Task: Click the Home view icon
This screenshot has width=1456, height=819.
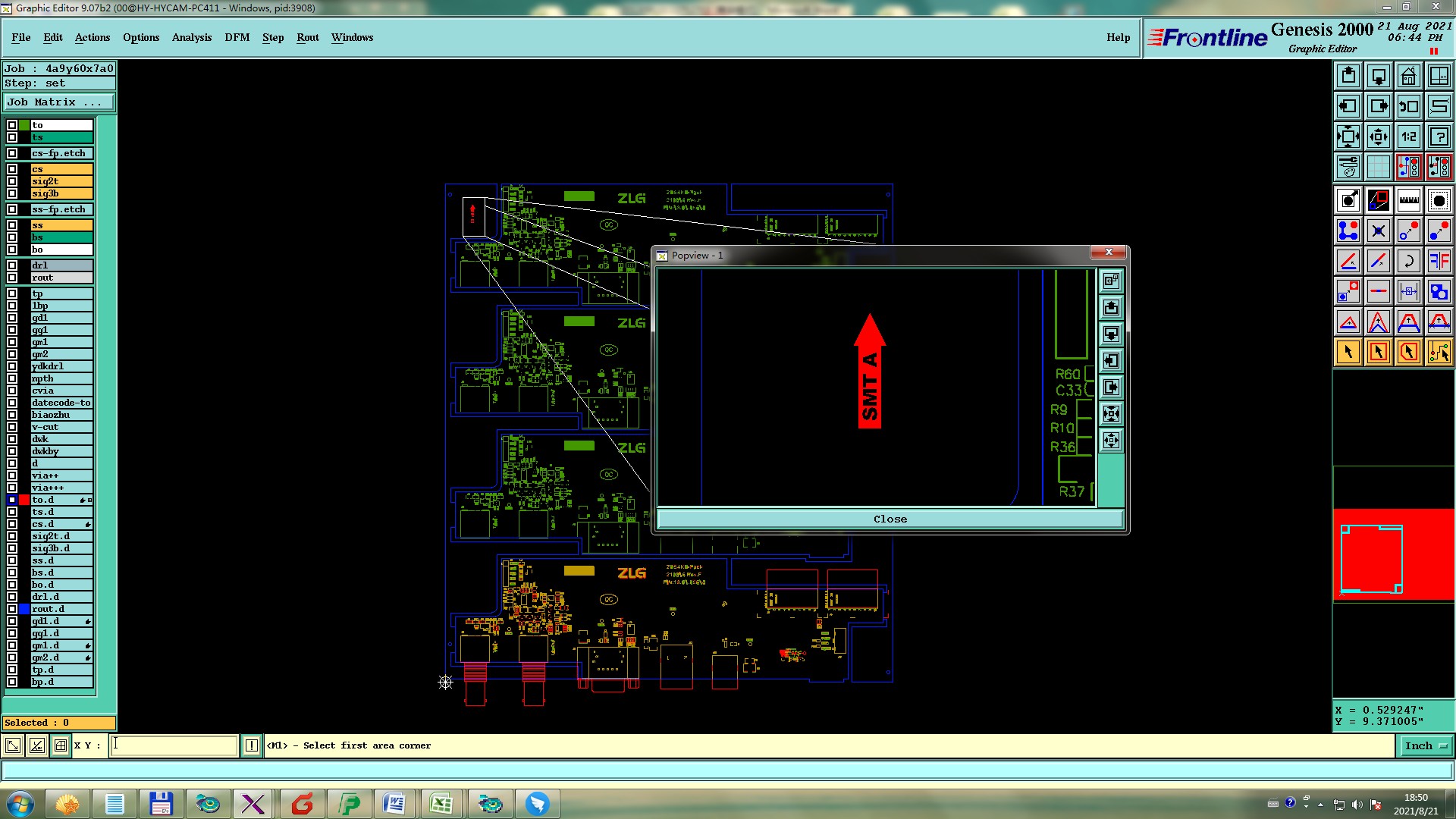Action: 1408,77
